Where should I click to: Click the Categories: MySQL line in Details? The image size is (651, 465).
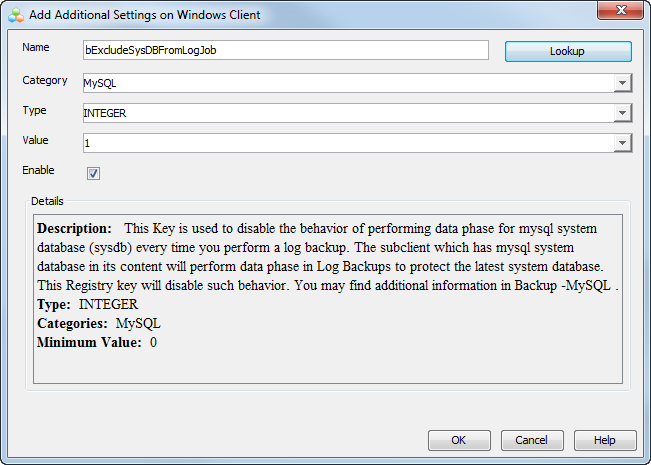click(x=99, y=324)
